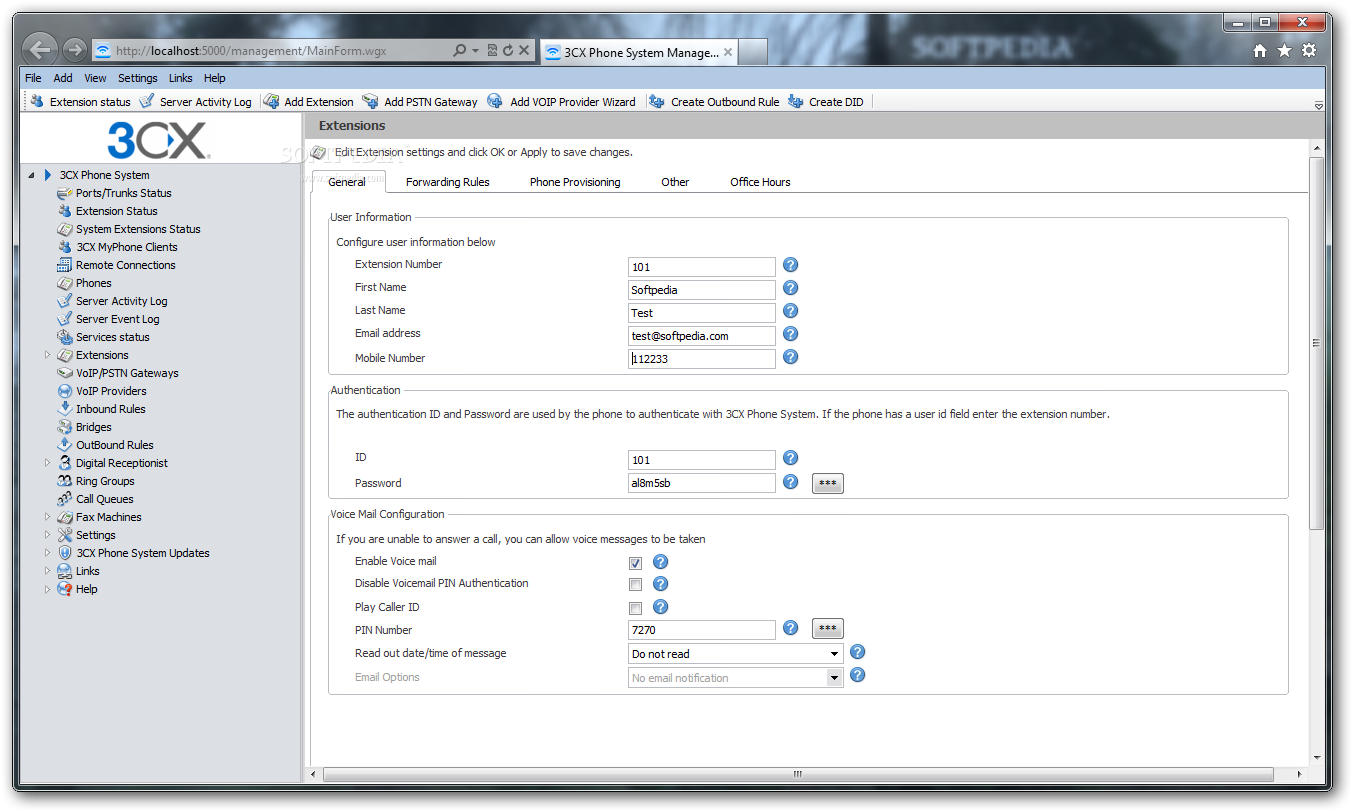Click PIN reveal button beside PIN Number

coord(827,629)
